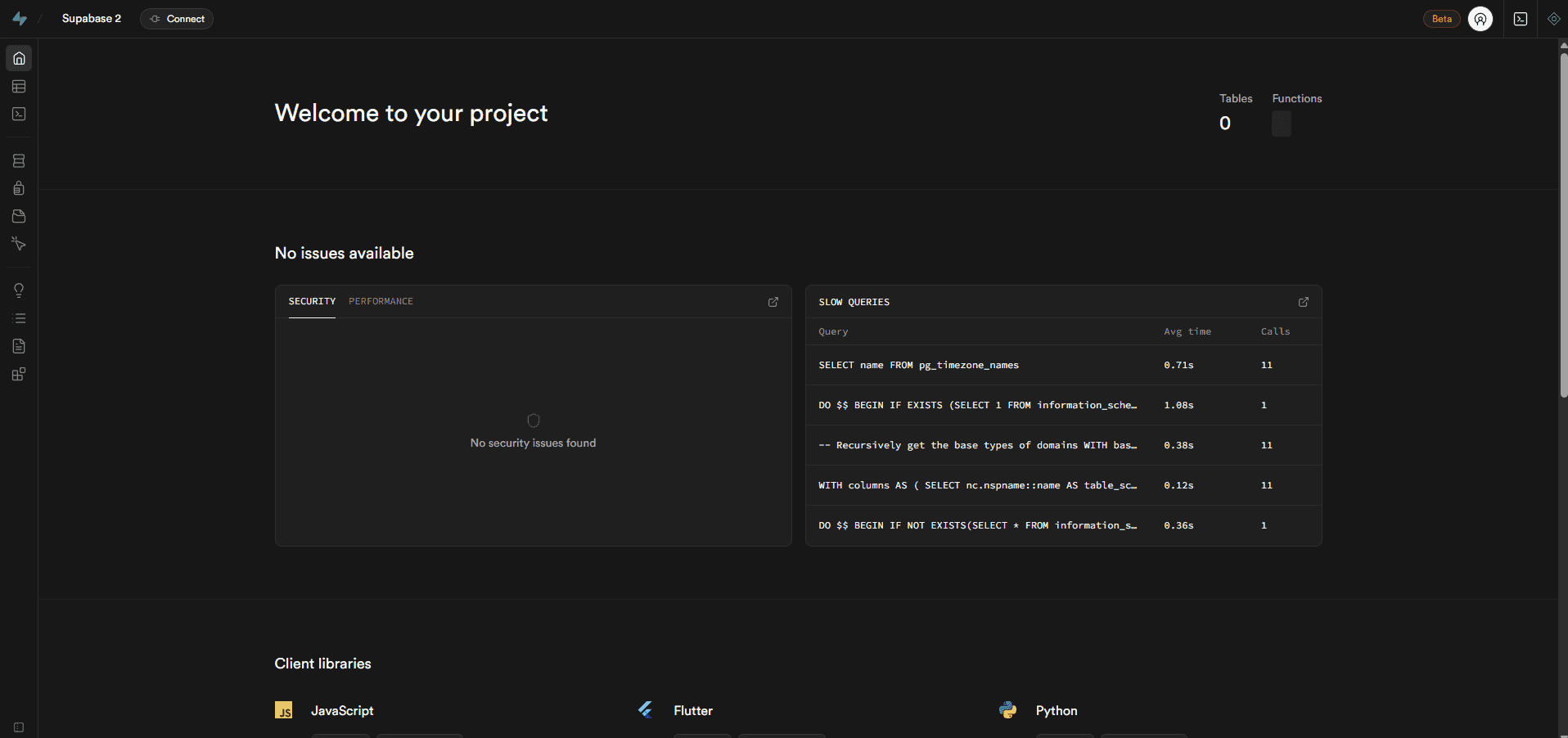Switch to the Performance tab
This screenshot has width=1568, height=738.
381,302
